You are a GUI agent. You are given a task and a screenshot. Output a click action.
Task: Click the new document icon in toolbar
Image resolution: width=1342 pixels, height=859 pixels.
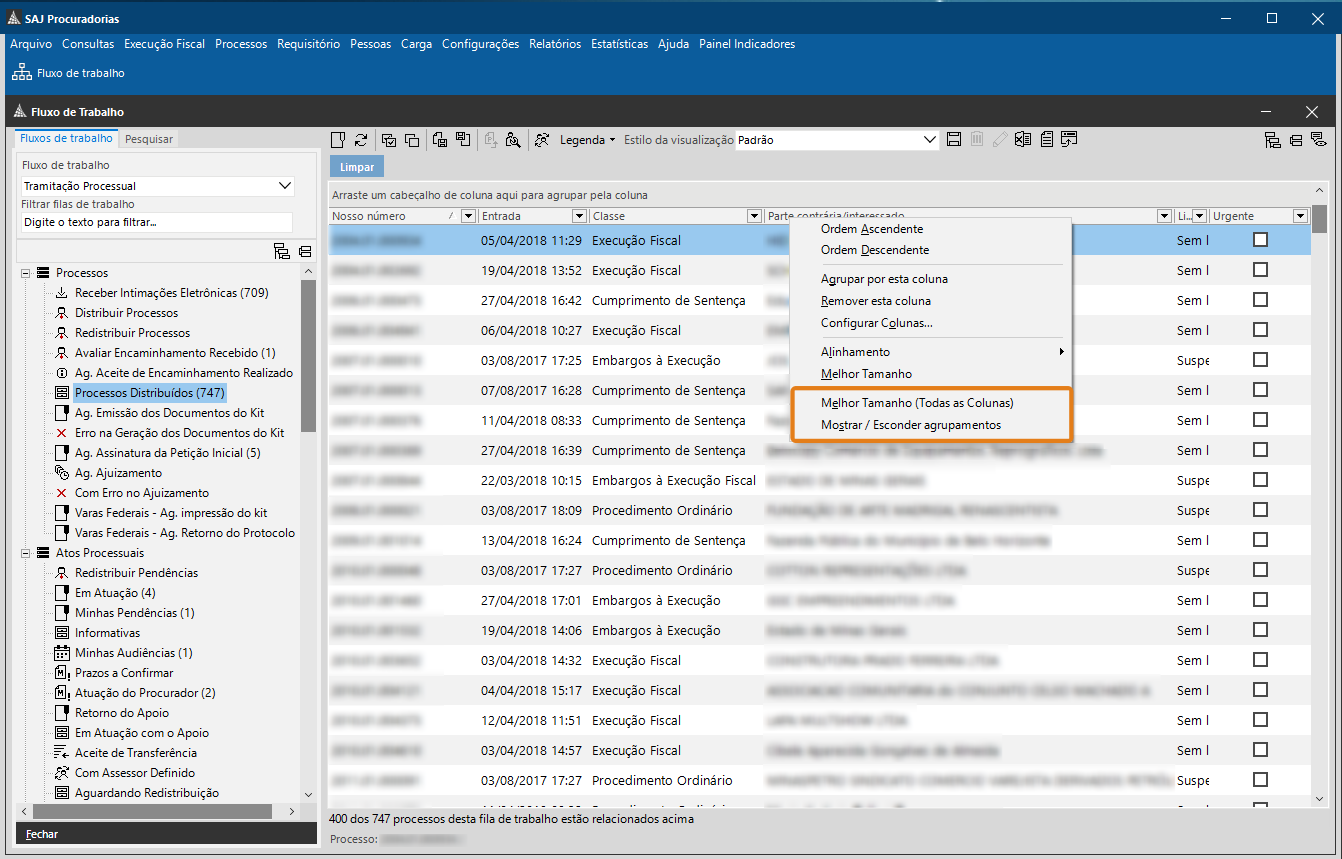(x=338, y=140)
